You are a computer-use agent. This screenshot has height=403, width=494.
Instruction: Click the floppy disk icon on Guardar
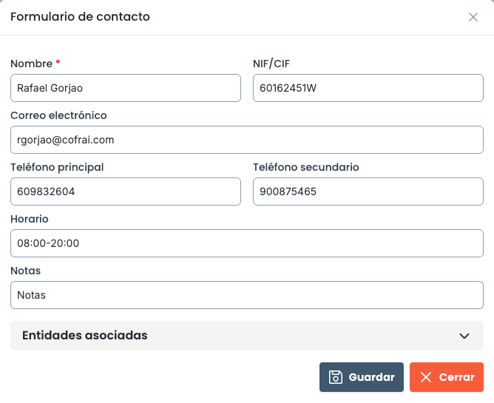point(335,377)
